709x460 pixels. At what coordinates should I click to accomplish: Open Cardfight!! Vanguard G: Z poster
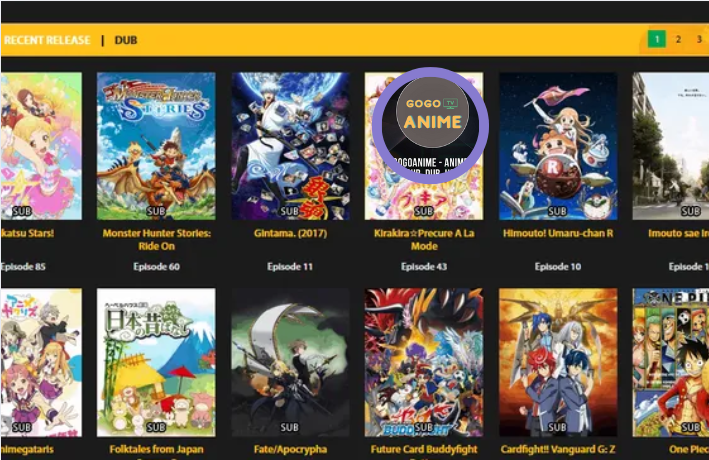tap(558, 362)
